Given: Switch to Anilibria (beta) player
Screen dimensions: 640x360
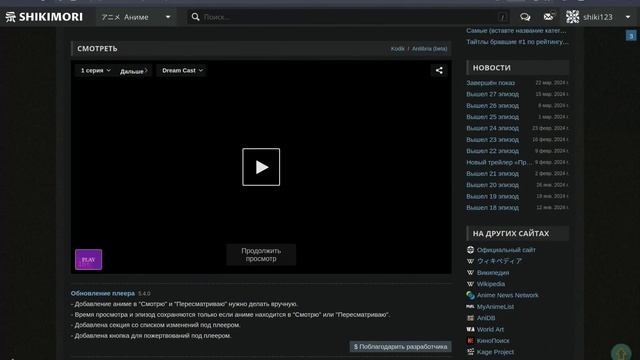Looking at the screenshot, I should [x=429, y=49].
